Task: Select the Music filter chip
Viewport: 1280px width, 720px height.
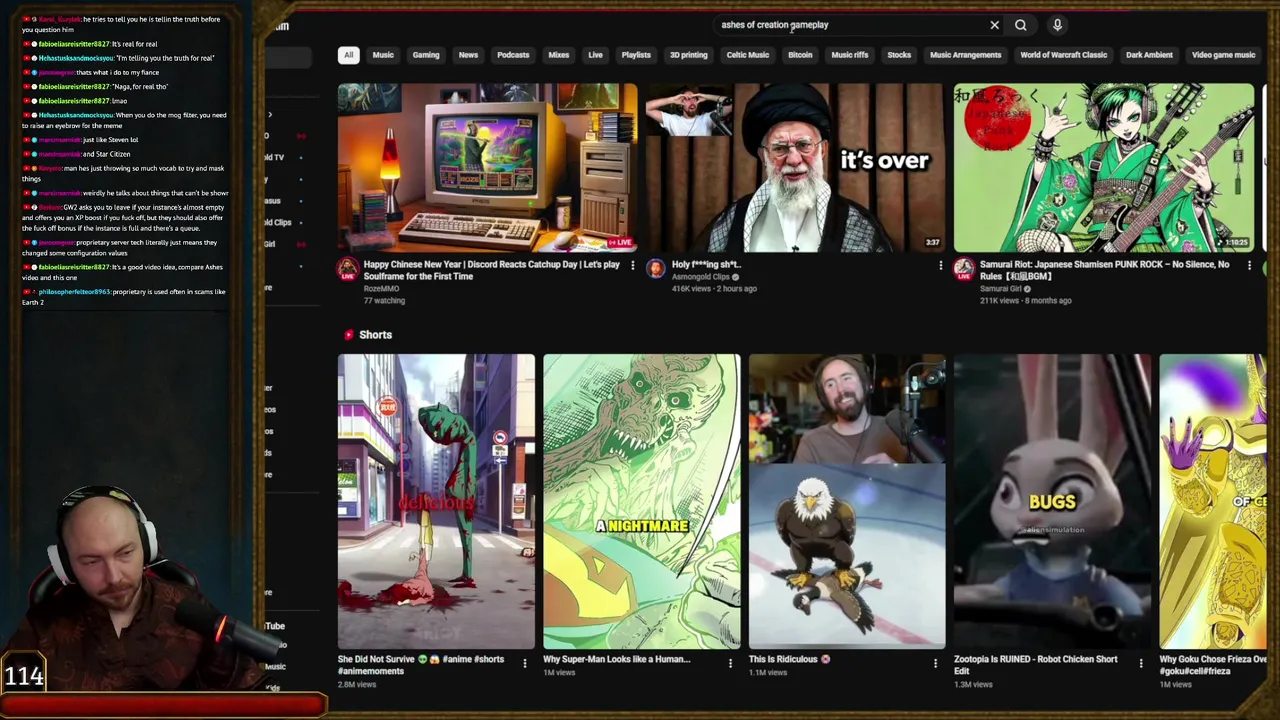Action: pos(383,55)
